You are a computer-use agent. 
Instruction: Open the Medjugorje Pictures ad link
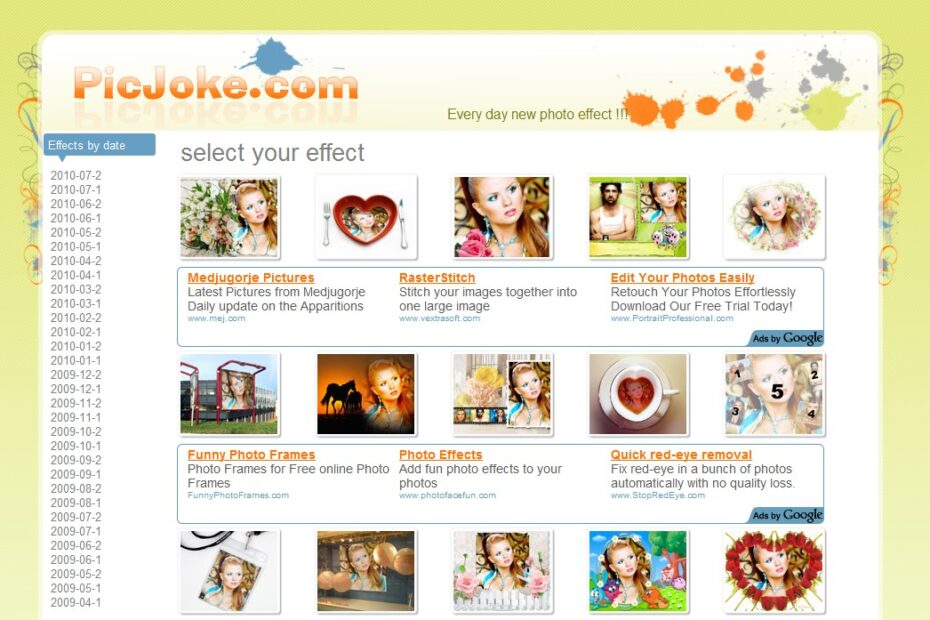pos(251,278)
